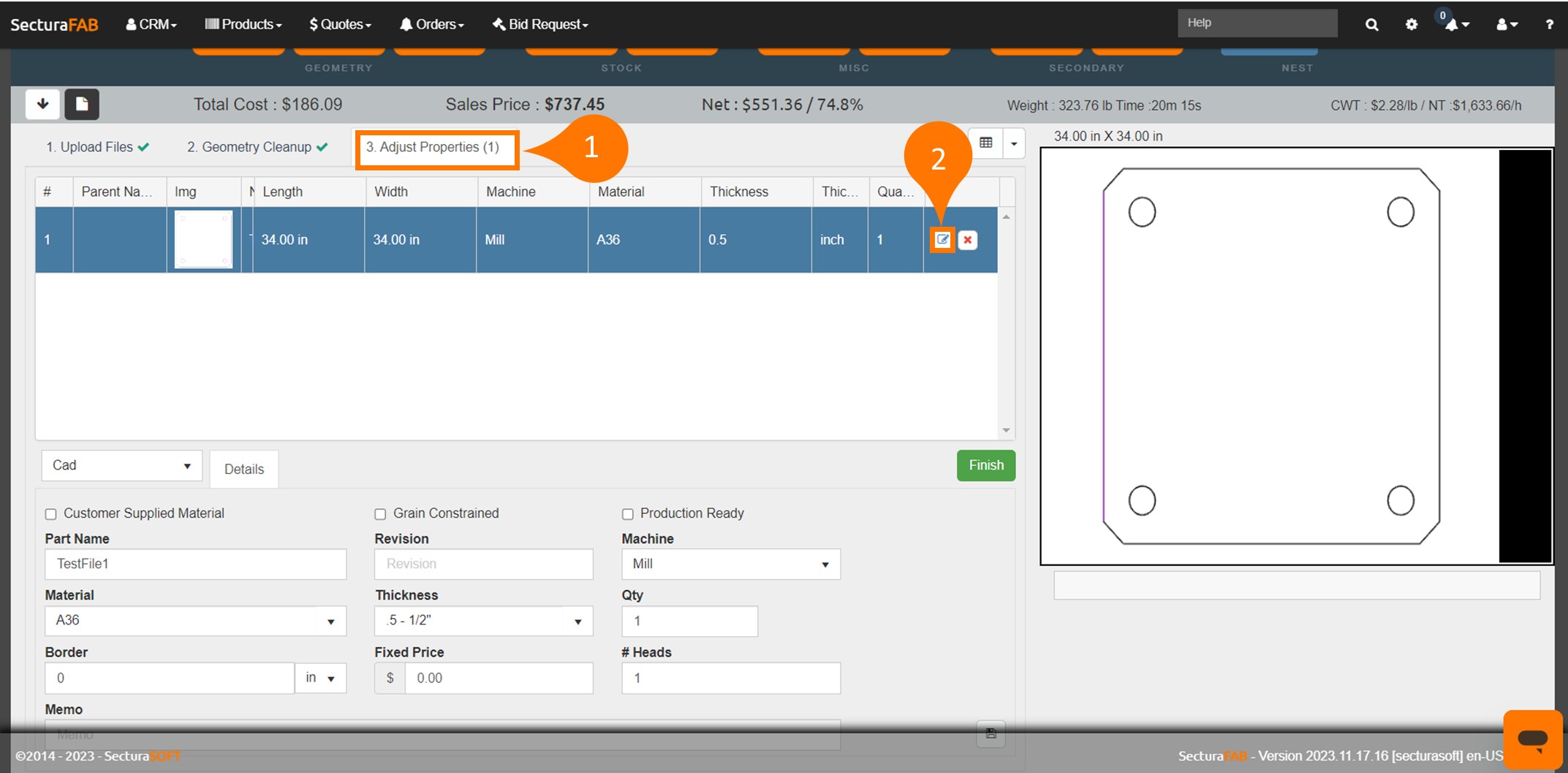Click the green Finish button
This screenshot has height=773, width=1568.
(x=985, y=465)
